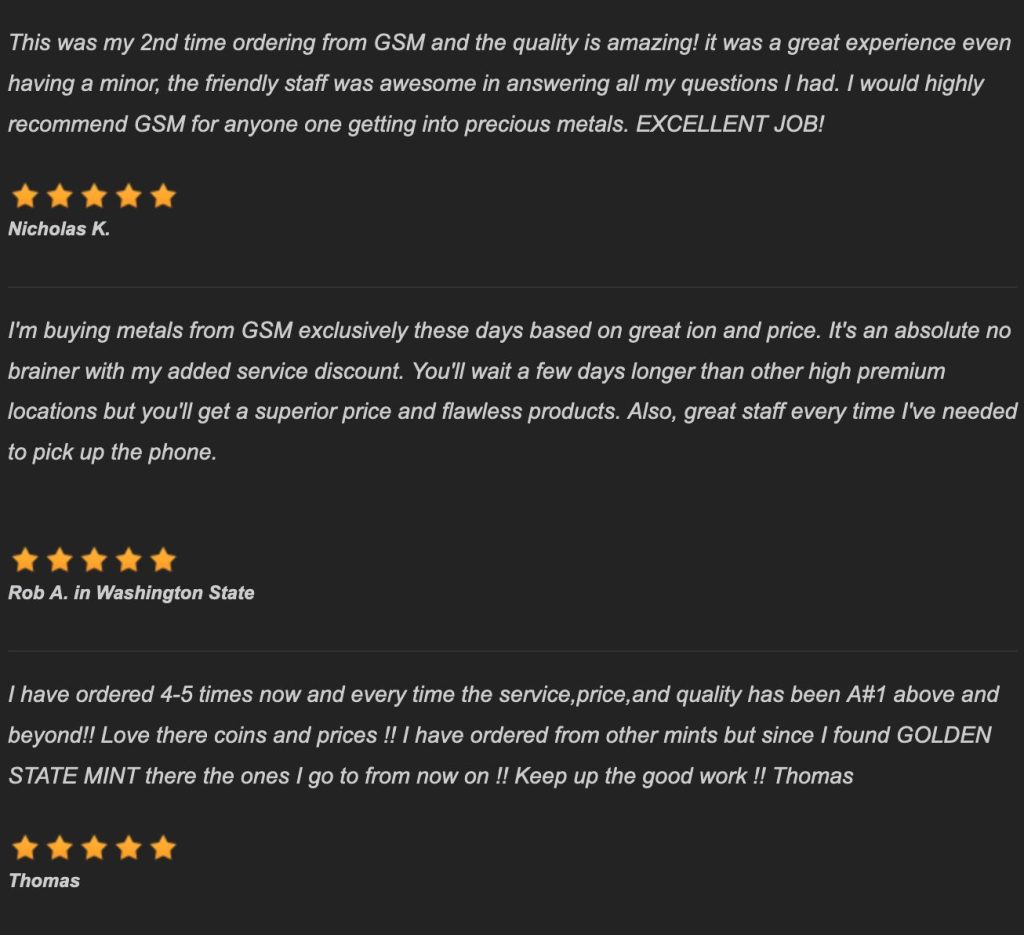Screen dimensions: 1024x935
Task: Click the first star in Thomas's rating
Action: 25,848
